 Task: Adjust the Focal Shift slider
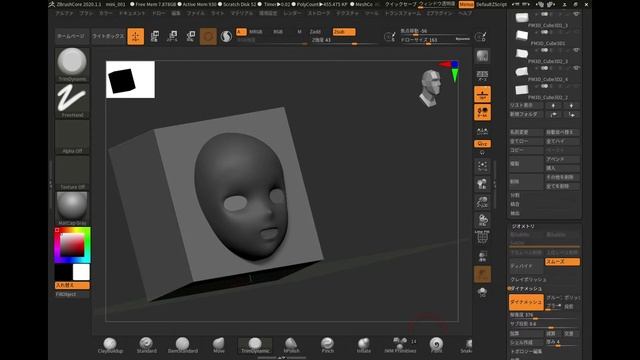point(435,32)
